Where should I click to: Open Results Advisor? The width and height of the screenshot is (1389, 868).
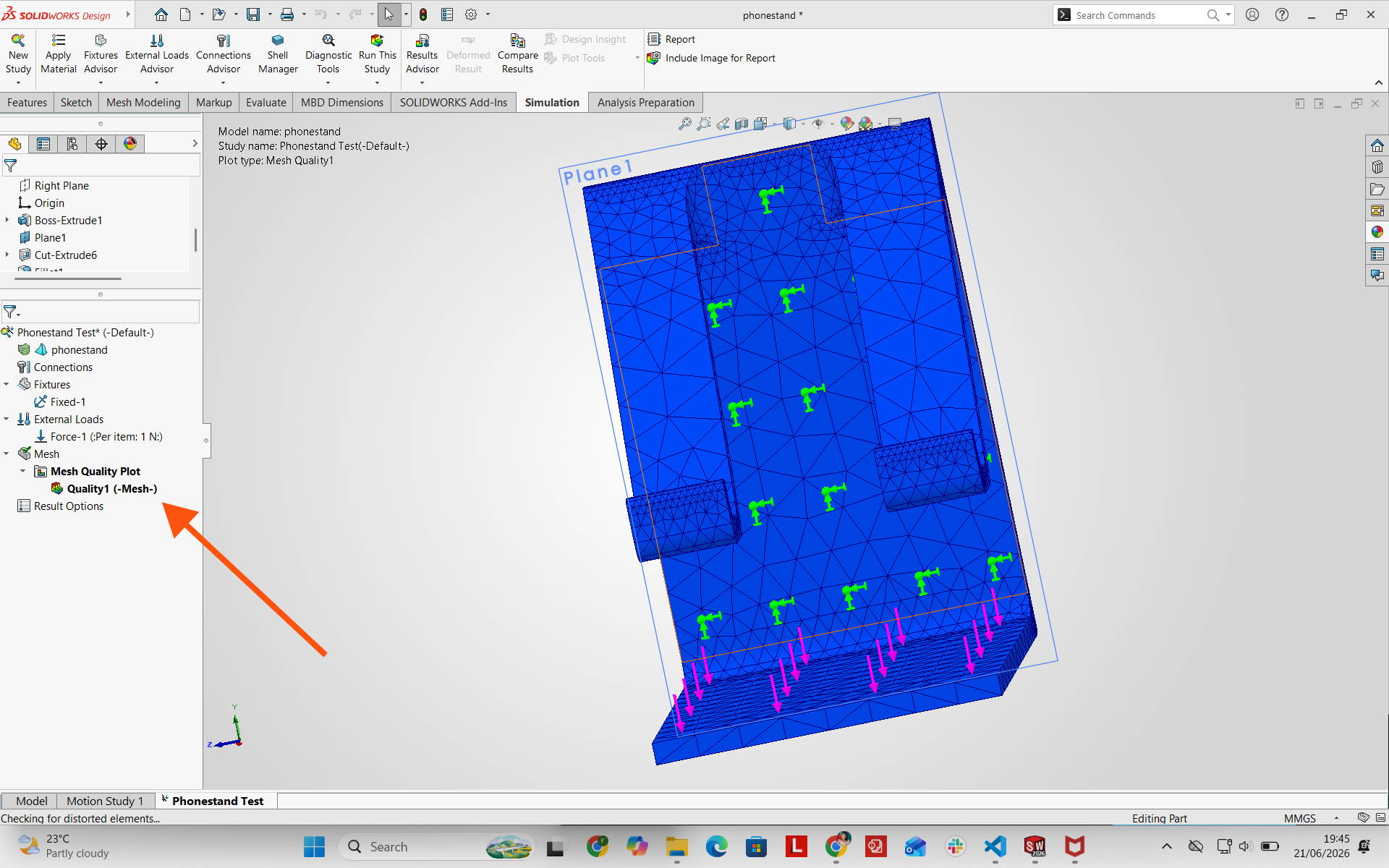[x=422, y=56]
